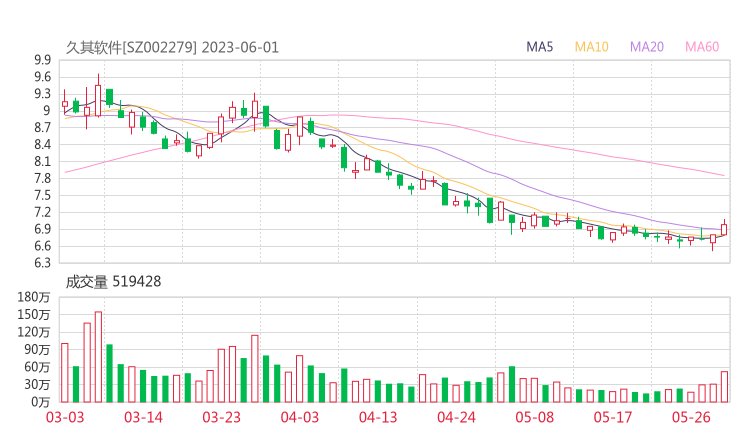Click the 180万 volume axis label
Viewport: 740px width, 440px height.
coord(34,297)
